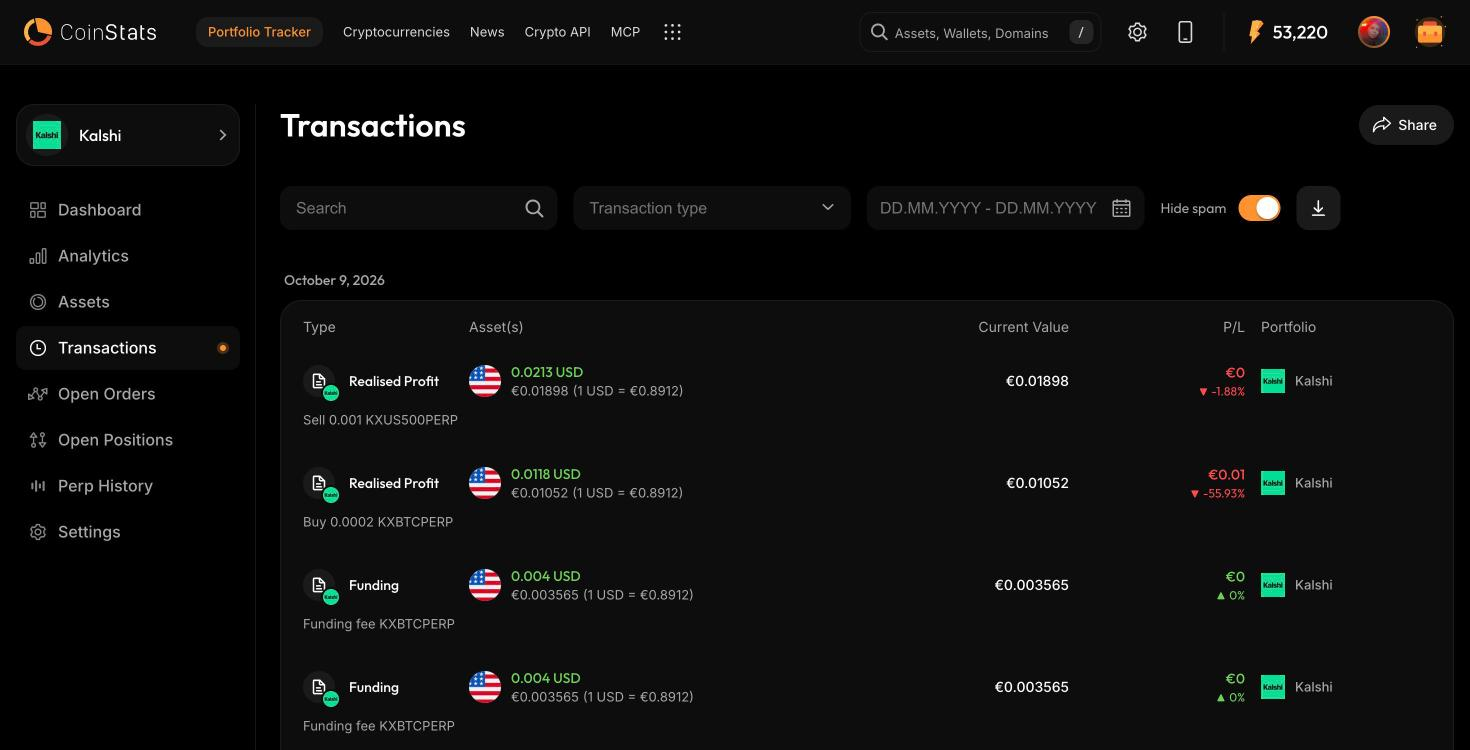Click the US flag icon for 0.0118 USD
Screen dimensions: 1470x750
[485, 483]
